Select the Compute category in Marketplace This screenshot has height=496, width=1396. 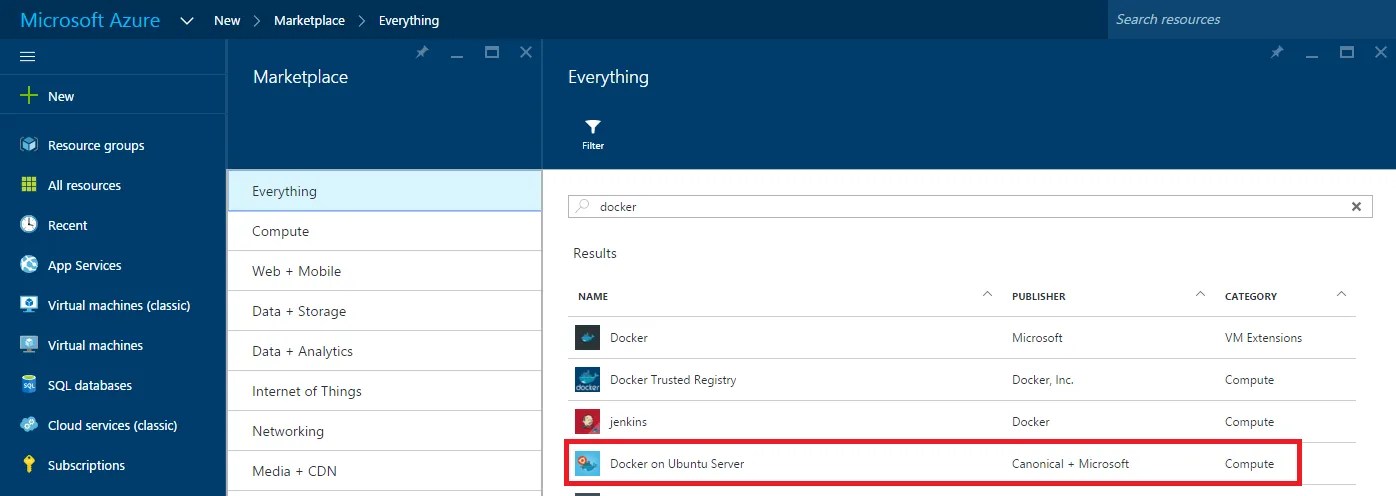(384, 231)
